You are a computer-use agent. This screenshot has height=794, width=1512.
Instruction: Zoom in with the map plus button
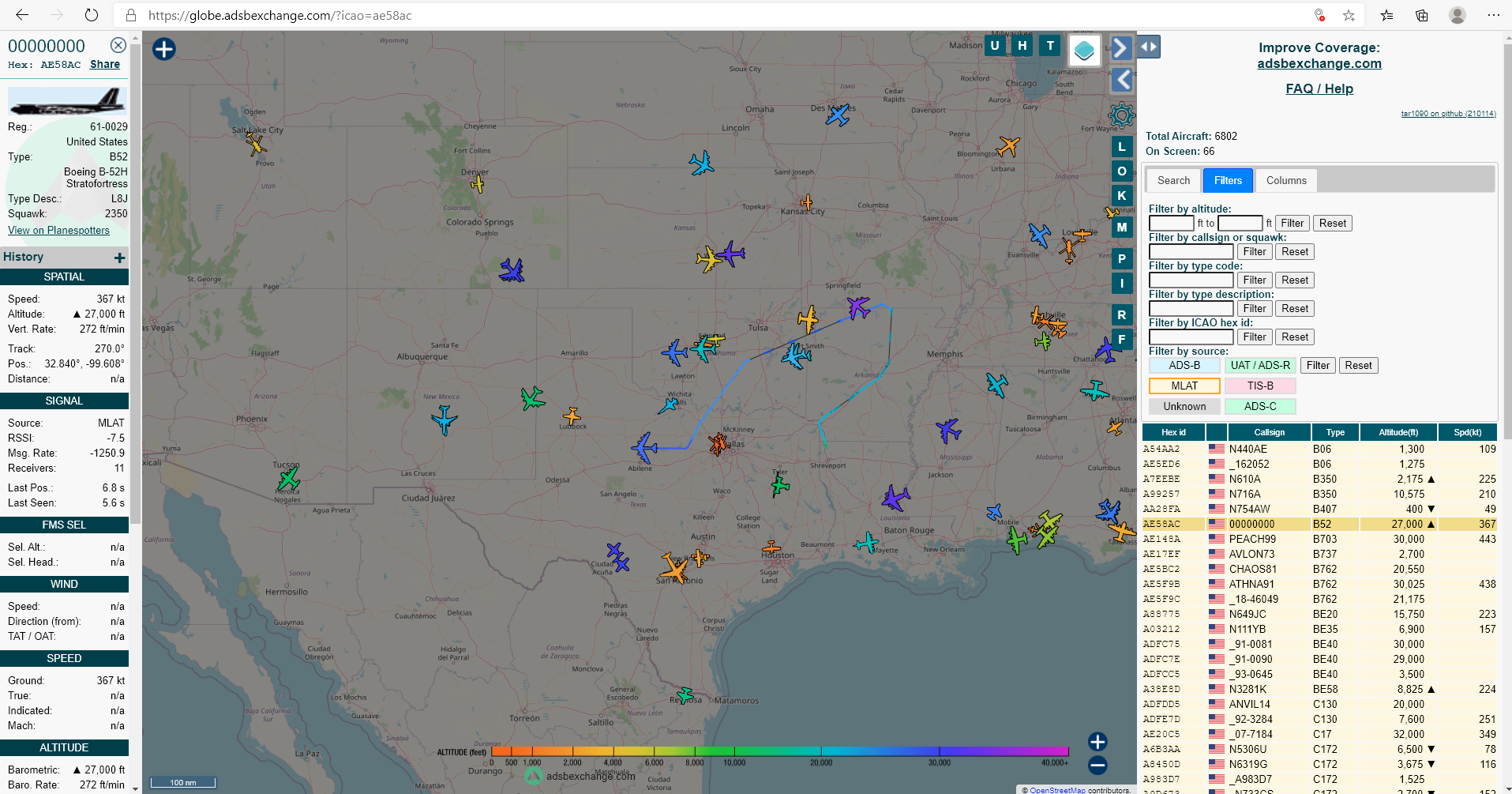[1097, 741]
